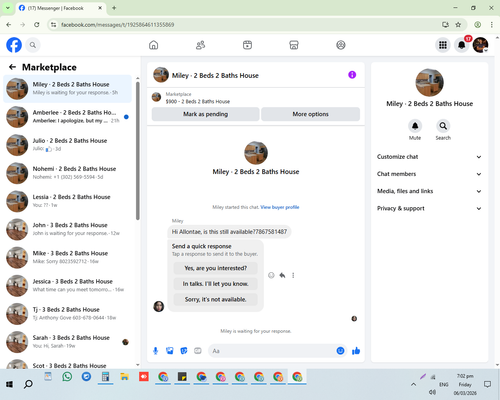Select the Miley - 2 Beds 2 Baths House chat
This screenshot has height=400, width=500.
(x=68, y=89)
